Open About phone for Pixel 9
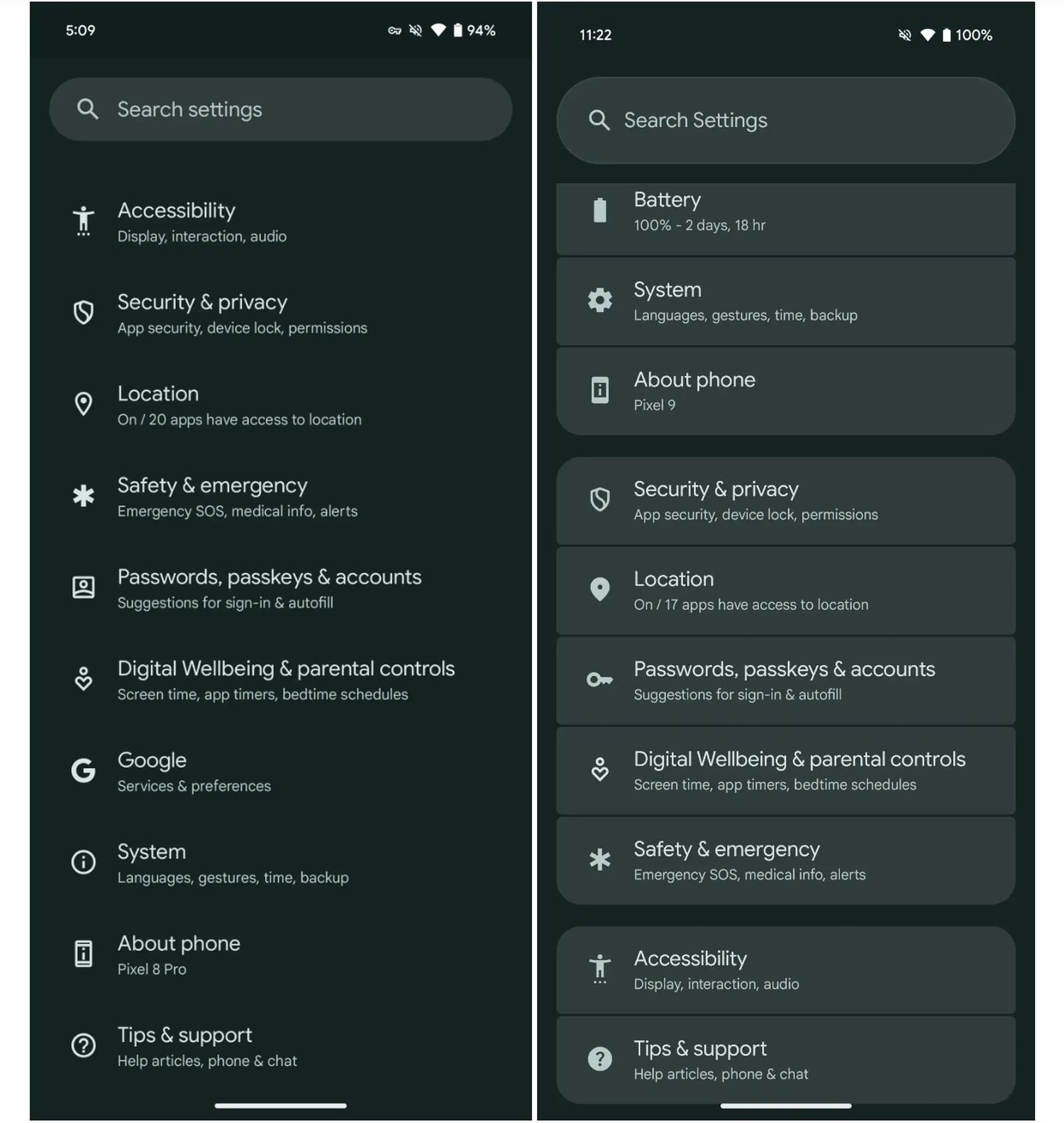1064x1123 pixels. click(x=785, y=391)
